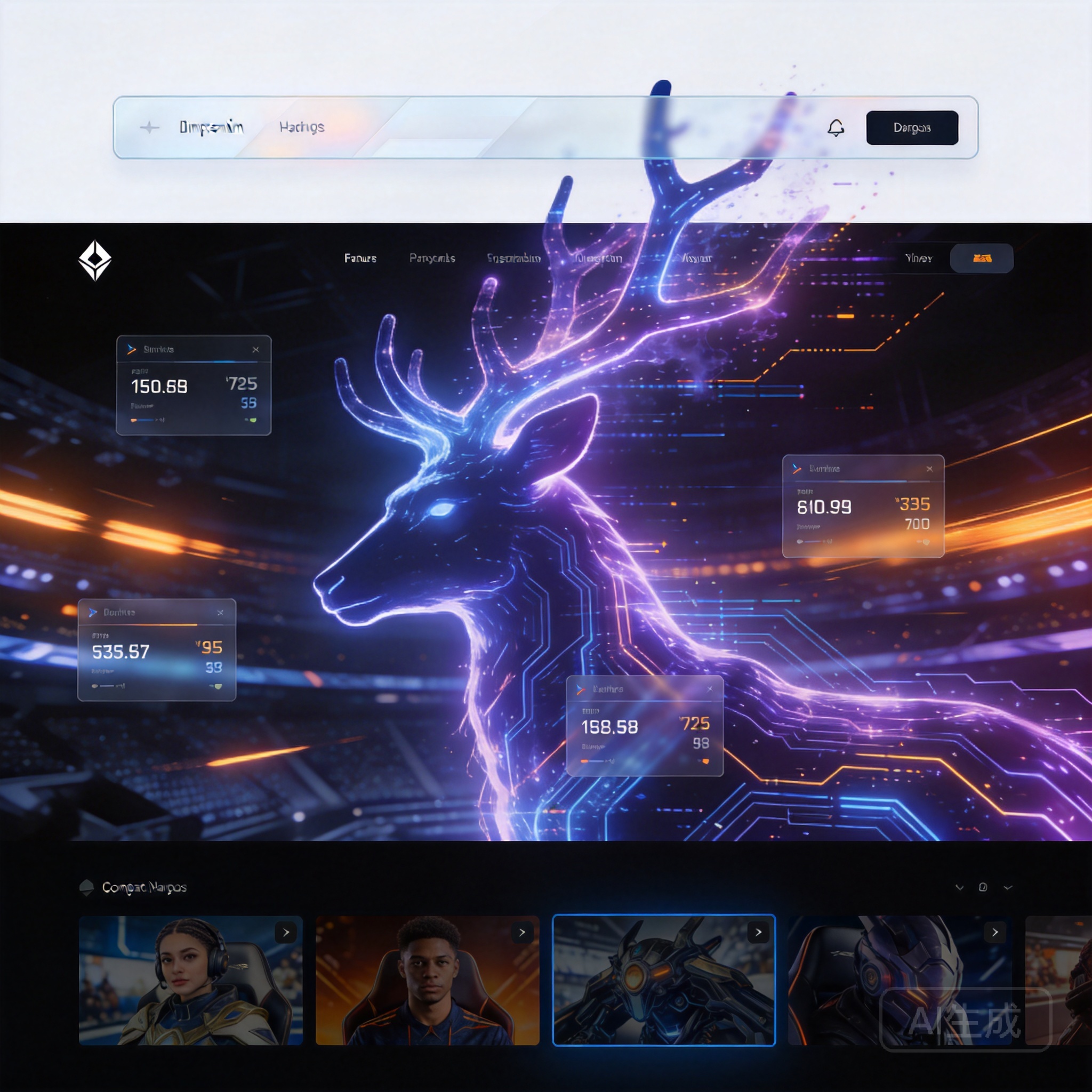Viewport: 1092px width, 1092px height.
Task: Click the diamond logo in the dark navbar
Action: [95, 260]
